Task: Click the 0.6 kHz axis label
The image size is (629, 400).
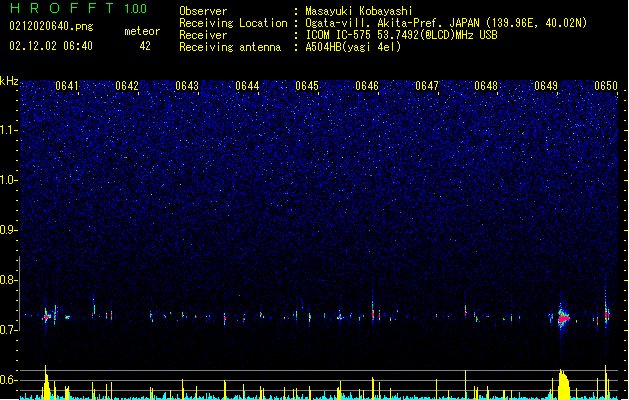Action: (x=9, y=380)
